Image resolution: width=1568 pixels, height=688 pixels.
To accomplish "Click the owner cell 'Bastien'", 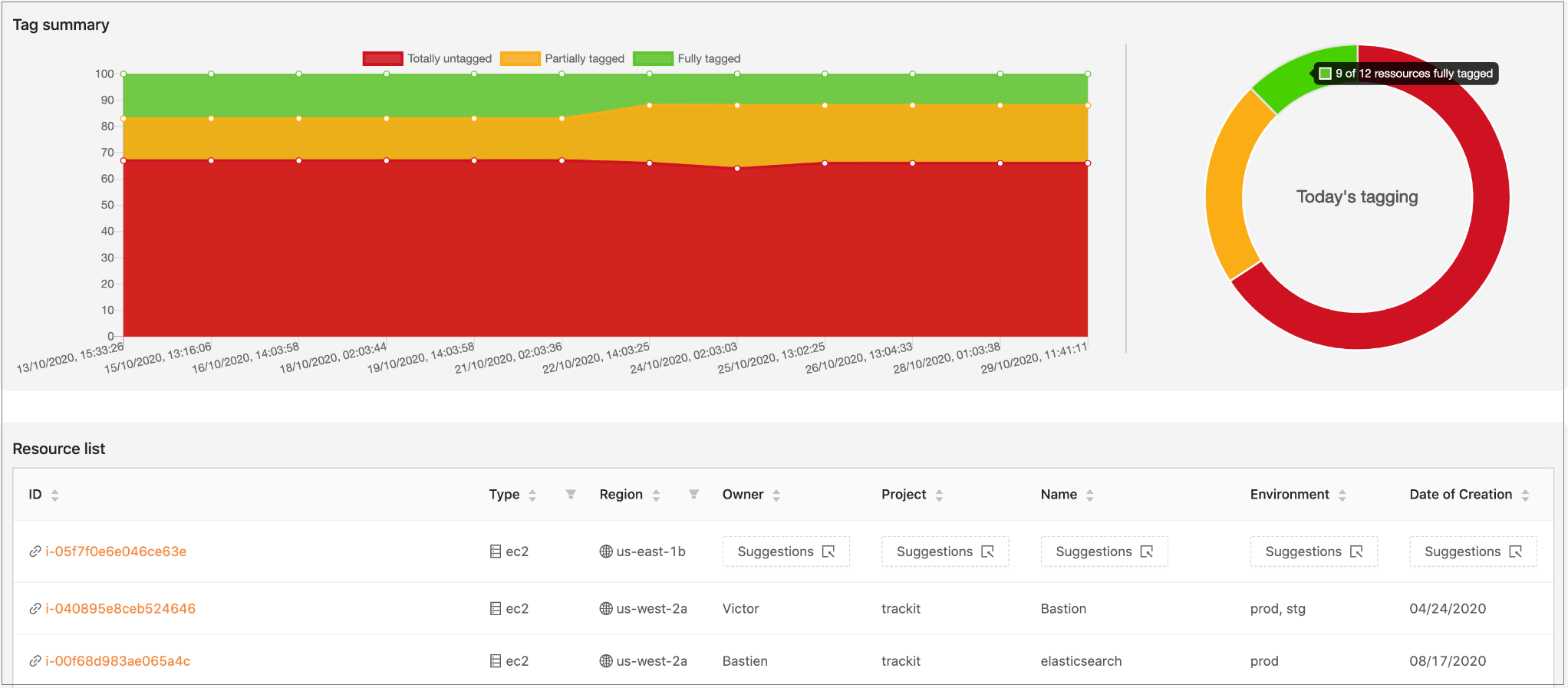I will click(745, 661).
